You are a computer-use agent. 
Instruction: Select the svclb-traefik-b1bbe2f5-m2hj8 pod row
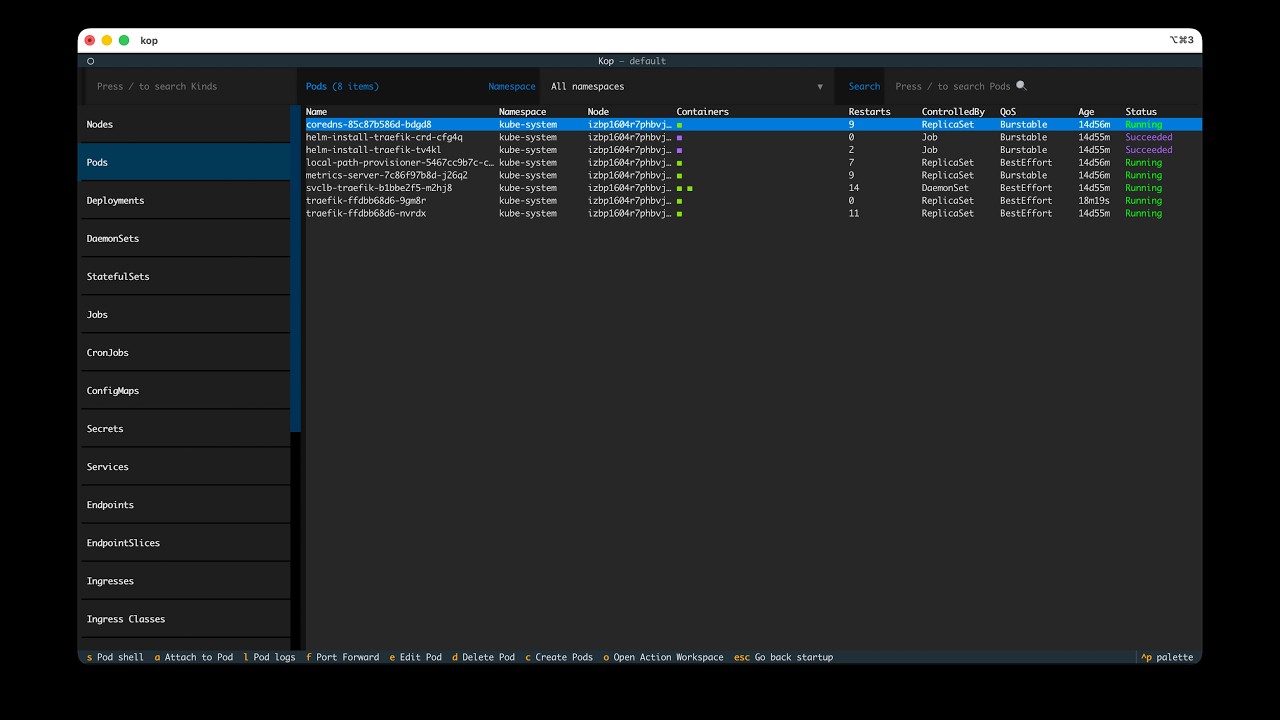(x=753, y=188)
